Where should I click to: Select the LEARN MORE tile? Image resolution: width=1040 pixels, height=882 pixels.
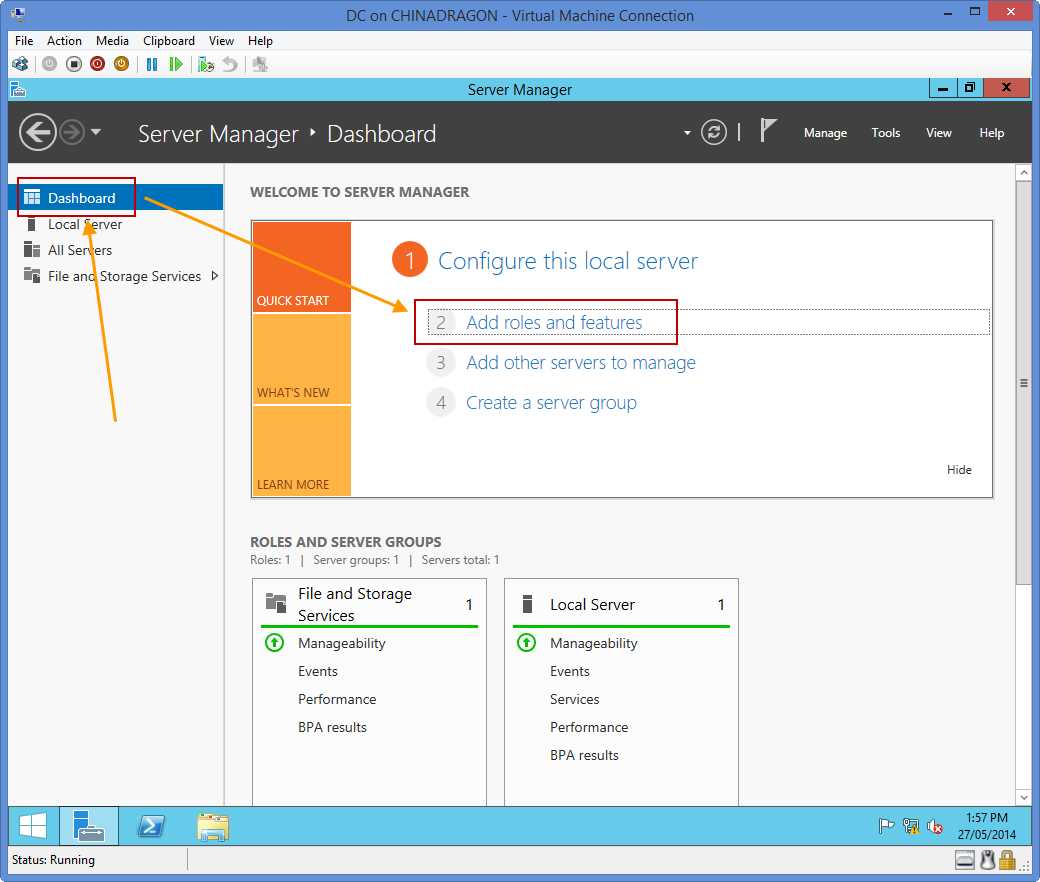coord(302,451)
